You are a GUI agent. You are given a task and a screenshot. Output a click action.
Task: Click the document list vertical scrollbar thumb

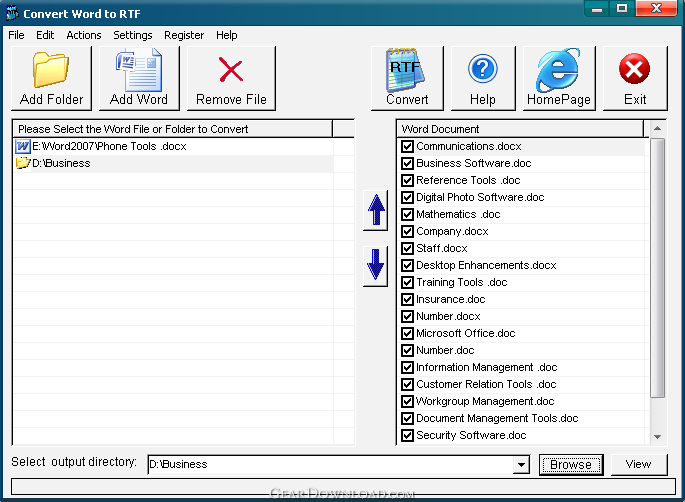coord(657,268)
